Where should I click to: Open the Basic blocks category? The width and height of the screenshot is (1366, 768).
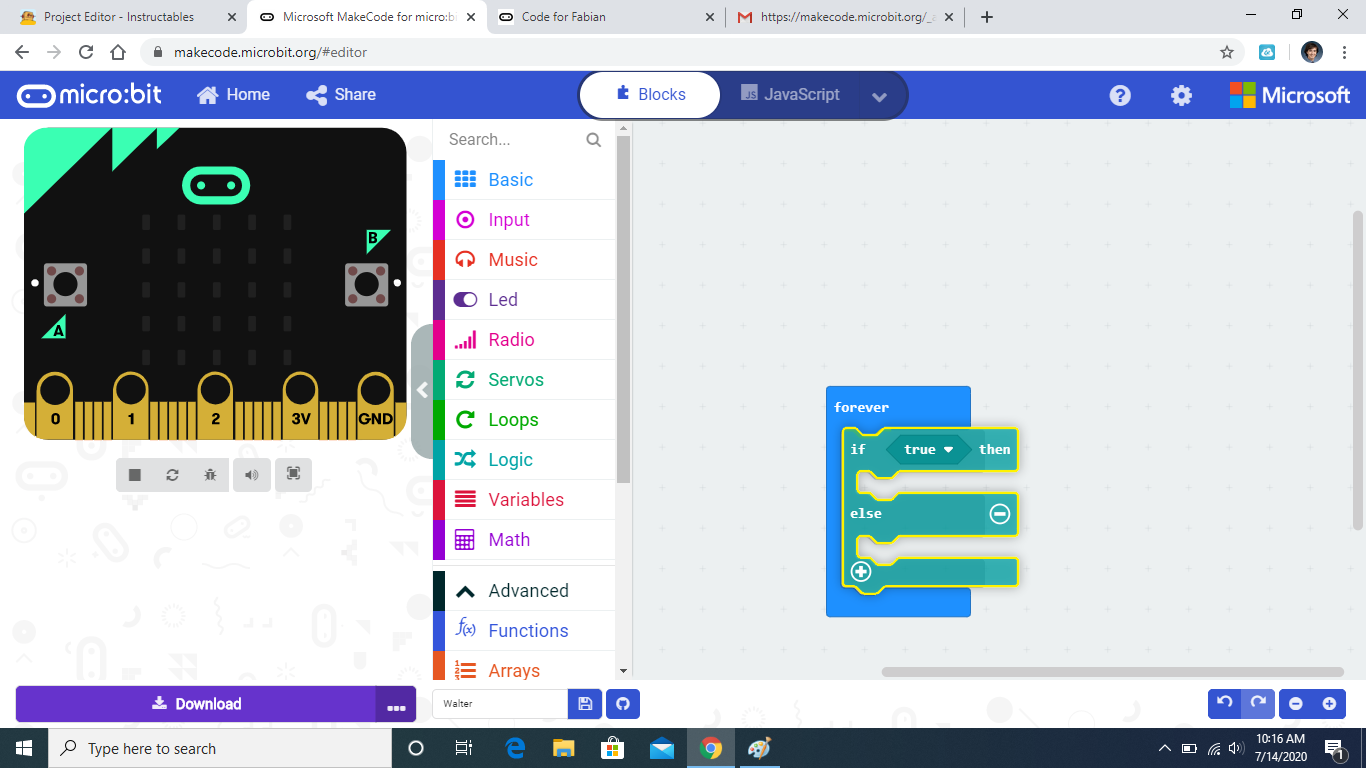pos(524,180)
